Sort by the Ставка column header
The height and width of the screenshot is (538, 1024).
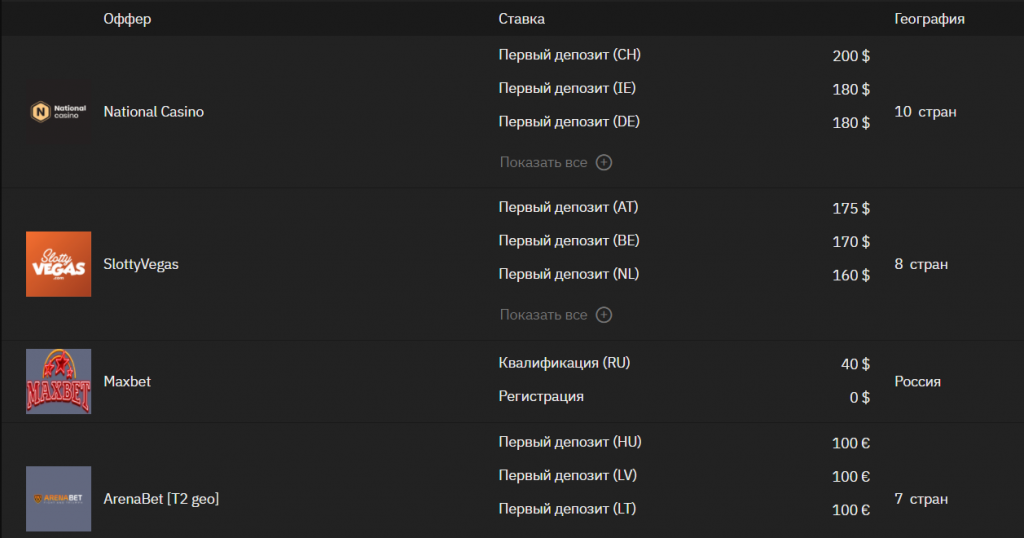[x=521, y=19]
